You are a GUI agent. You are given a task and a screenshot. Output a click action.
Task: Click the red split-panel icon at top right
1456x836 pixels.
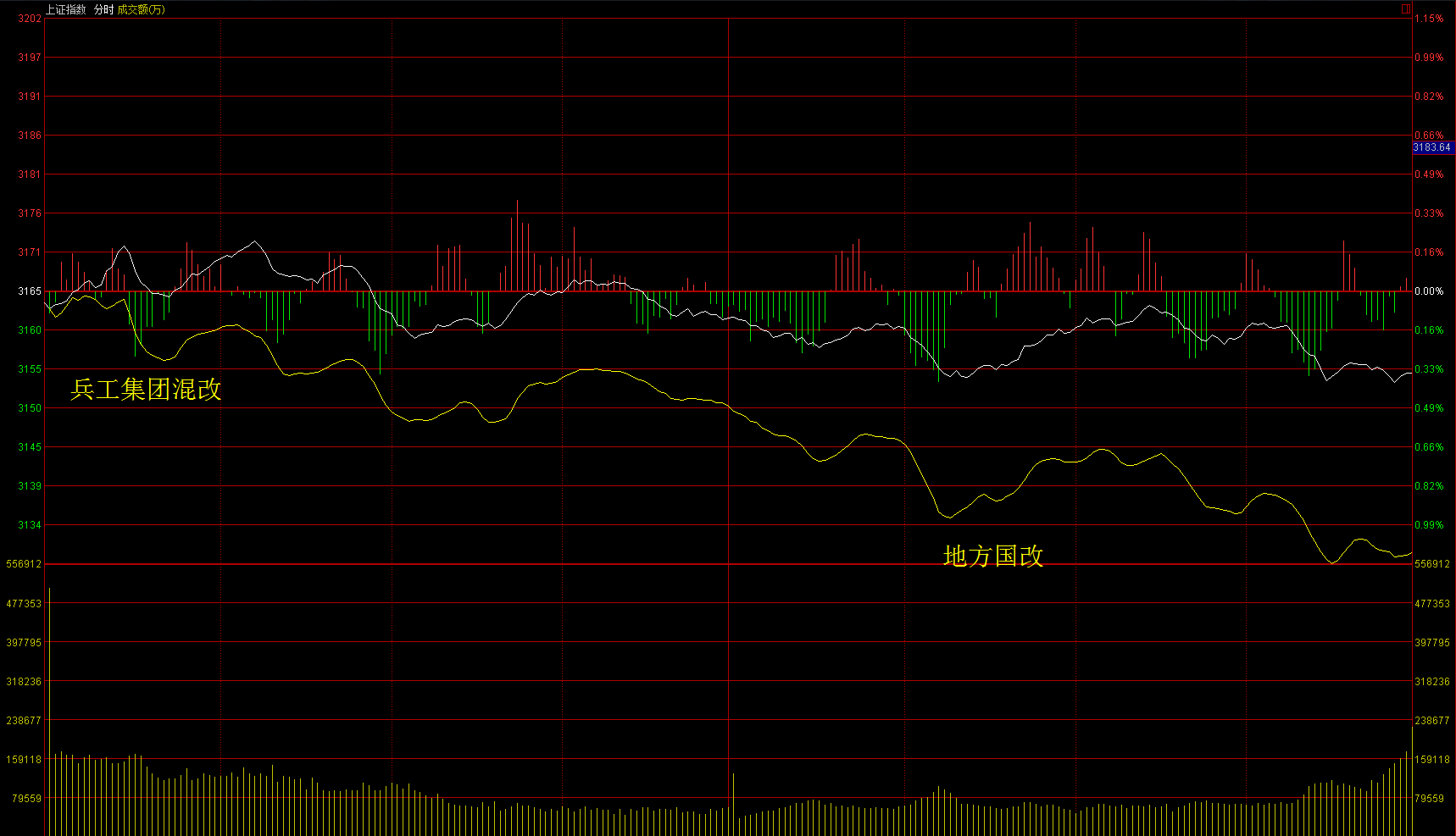tap(1405, 9)
